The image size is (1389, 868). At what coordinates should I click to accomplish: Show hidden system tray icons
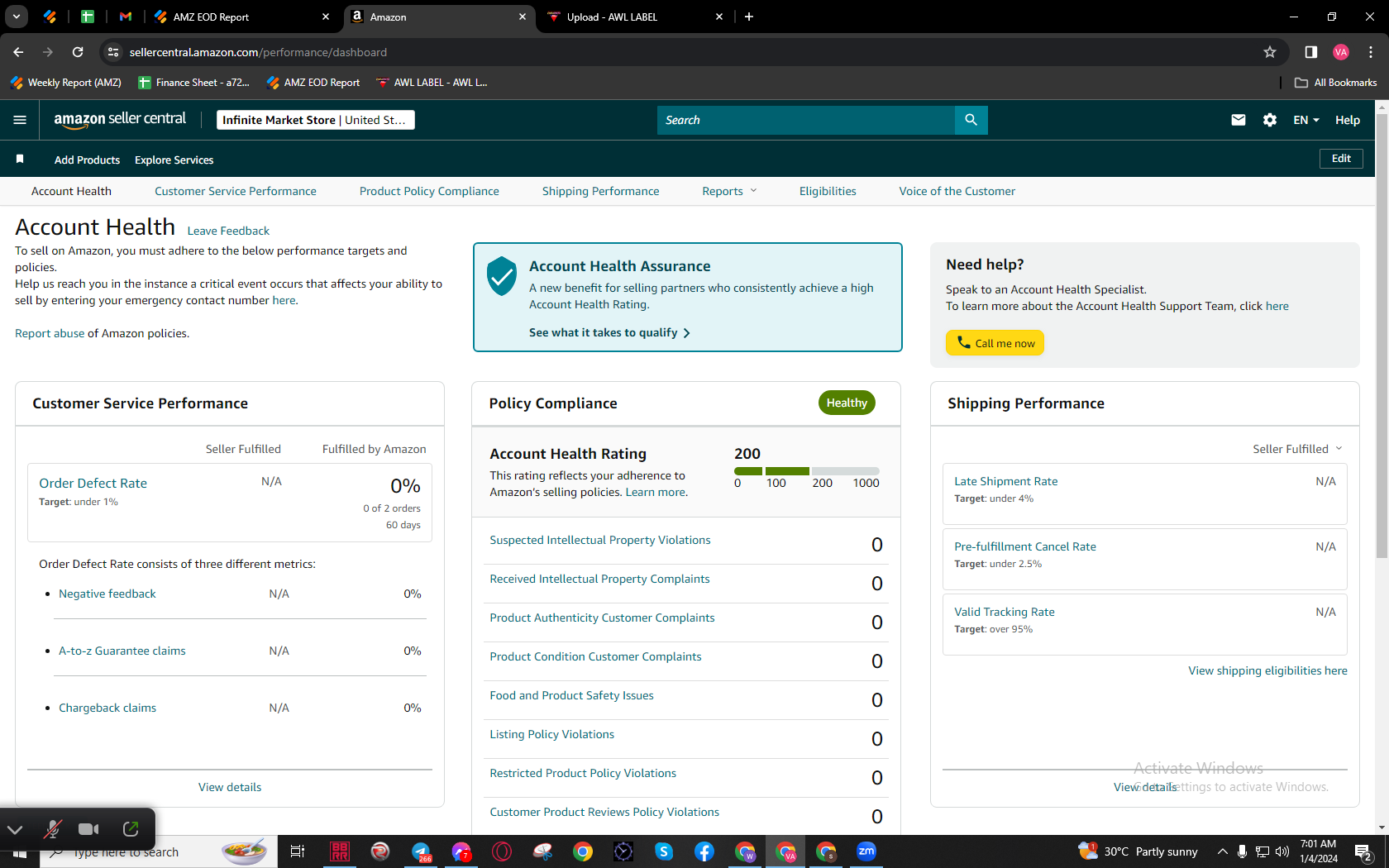pos(1222,851)
